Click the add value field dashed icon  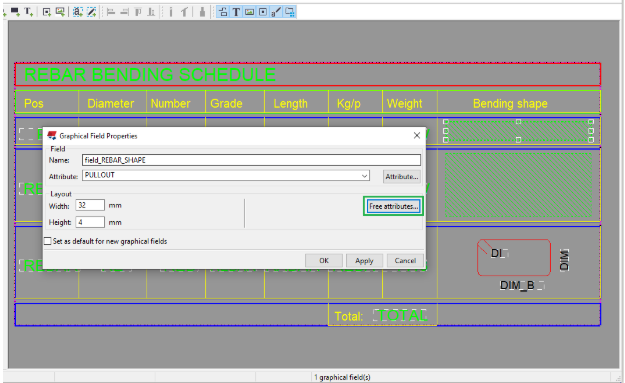click(x=78, y=12)
